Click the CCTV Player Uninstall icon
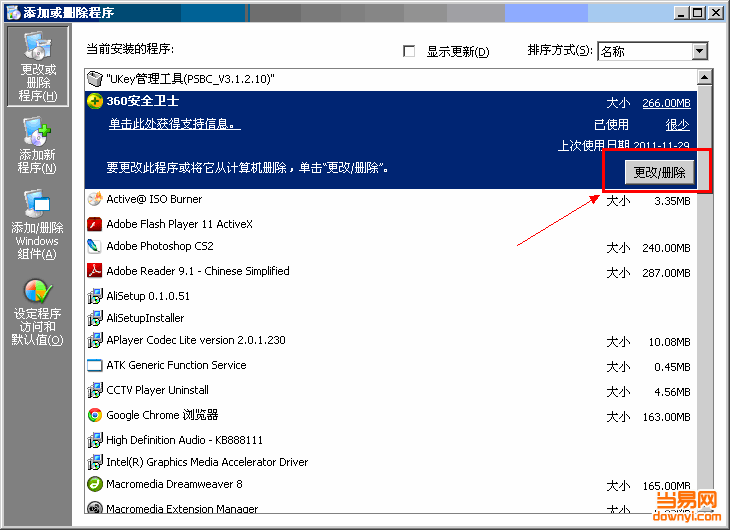This screenshot has height=530, width=730. (x=95, y=390)
